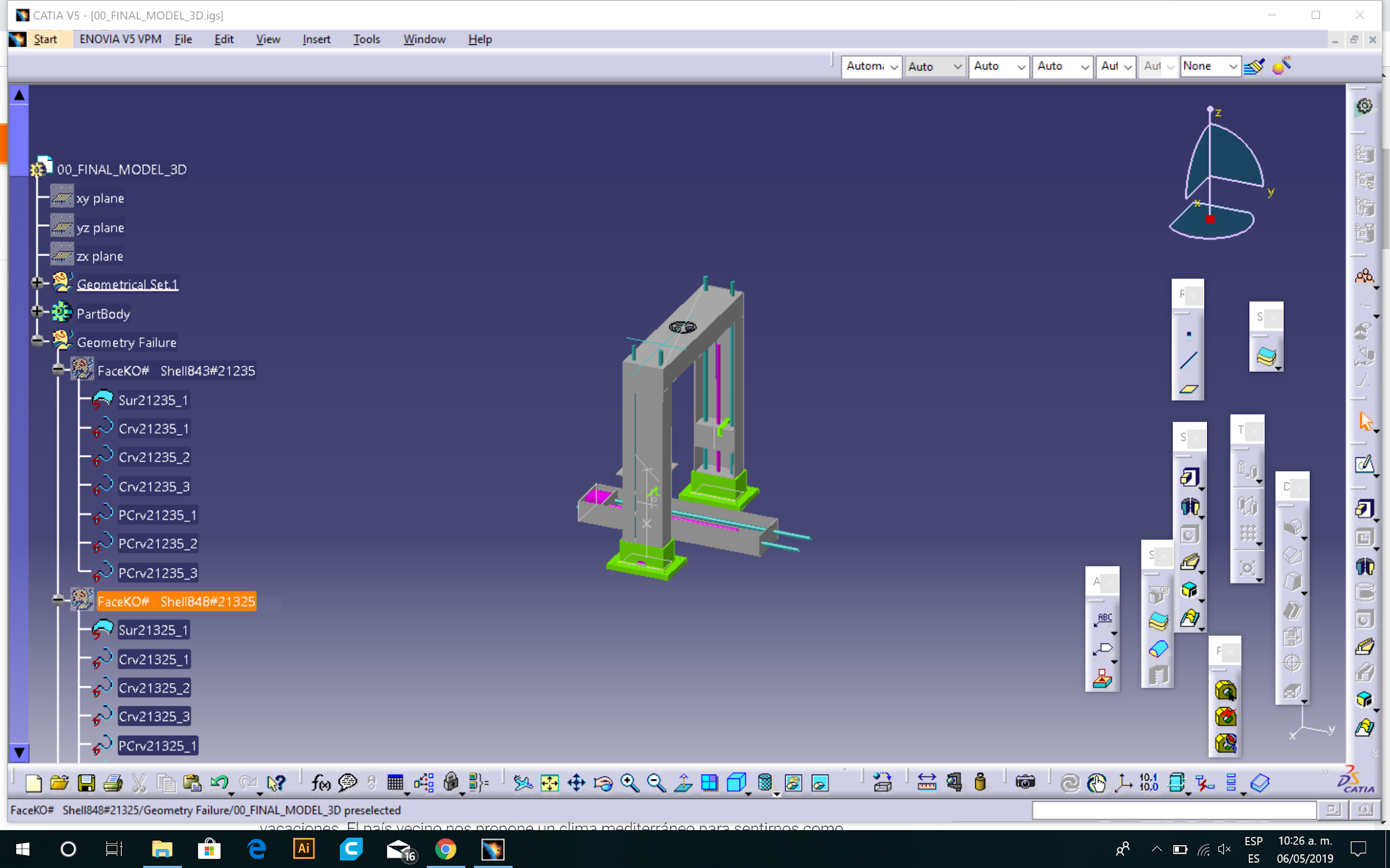Open the File menu
Image resolution: width=1390 pixels, height=868 pixels.
[x=183, y=39]
